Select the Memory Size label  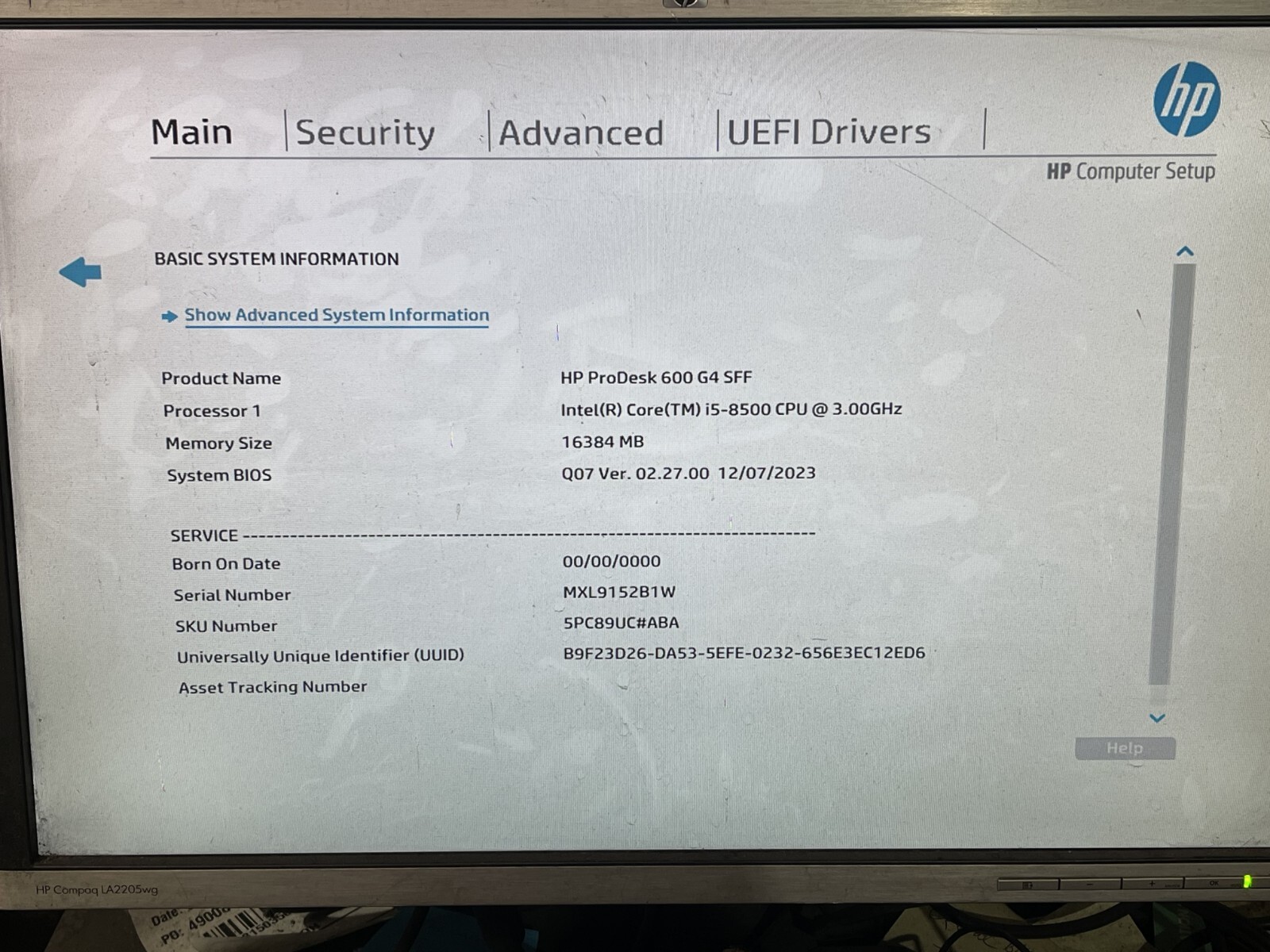pos(219,443)
